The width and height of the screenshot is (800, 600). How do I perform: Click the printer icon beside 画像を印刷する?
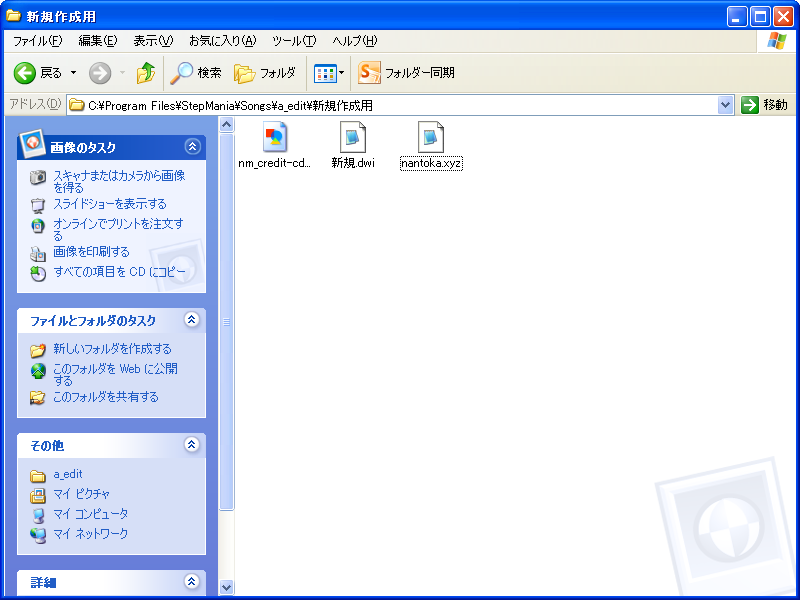38,253
